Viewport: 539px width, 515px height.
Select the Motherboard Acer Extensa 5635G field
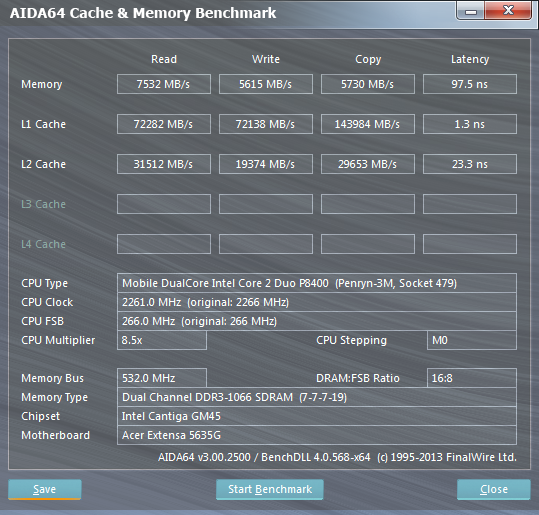coord(317,435)
